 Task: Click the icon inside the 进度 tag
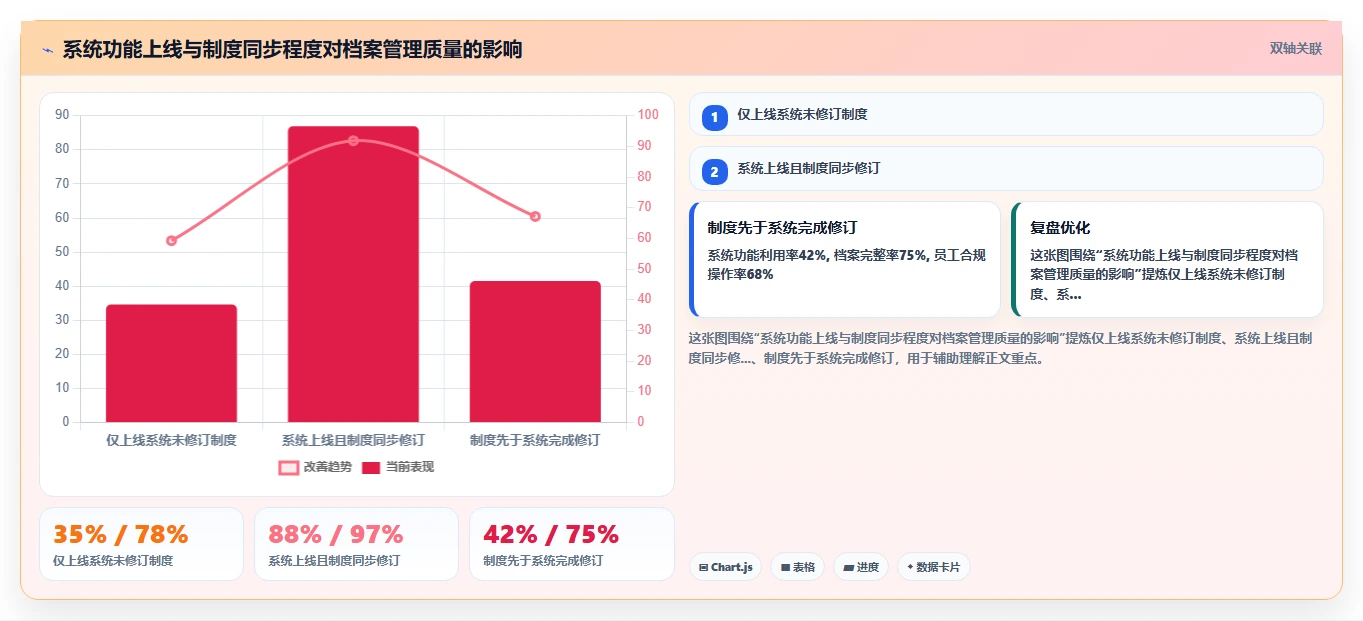[848, 567]
